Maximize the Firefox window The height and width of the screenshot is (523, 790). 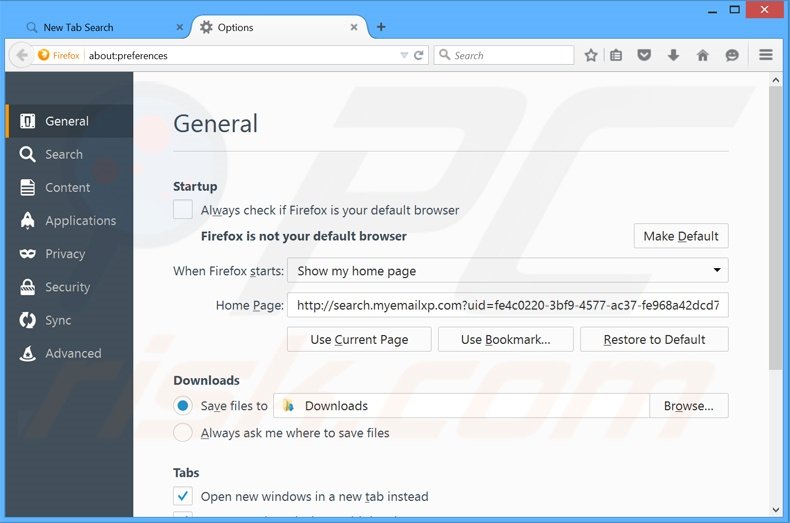tap(735, 10)
